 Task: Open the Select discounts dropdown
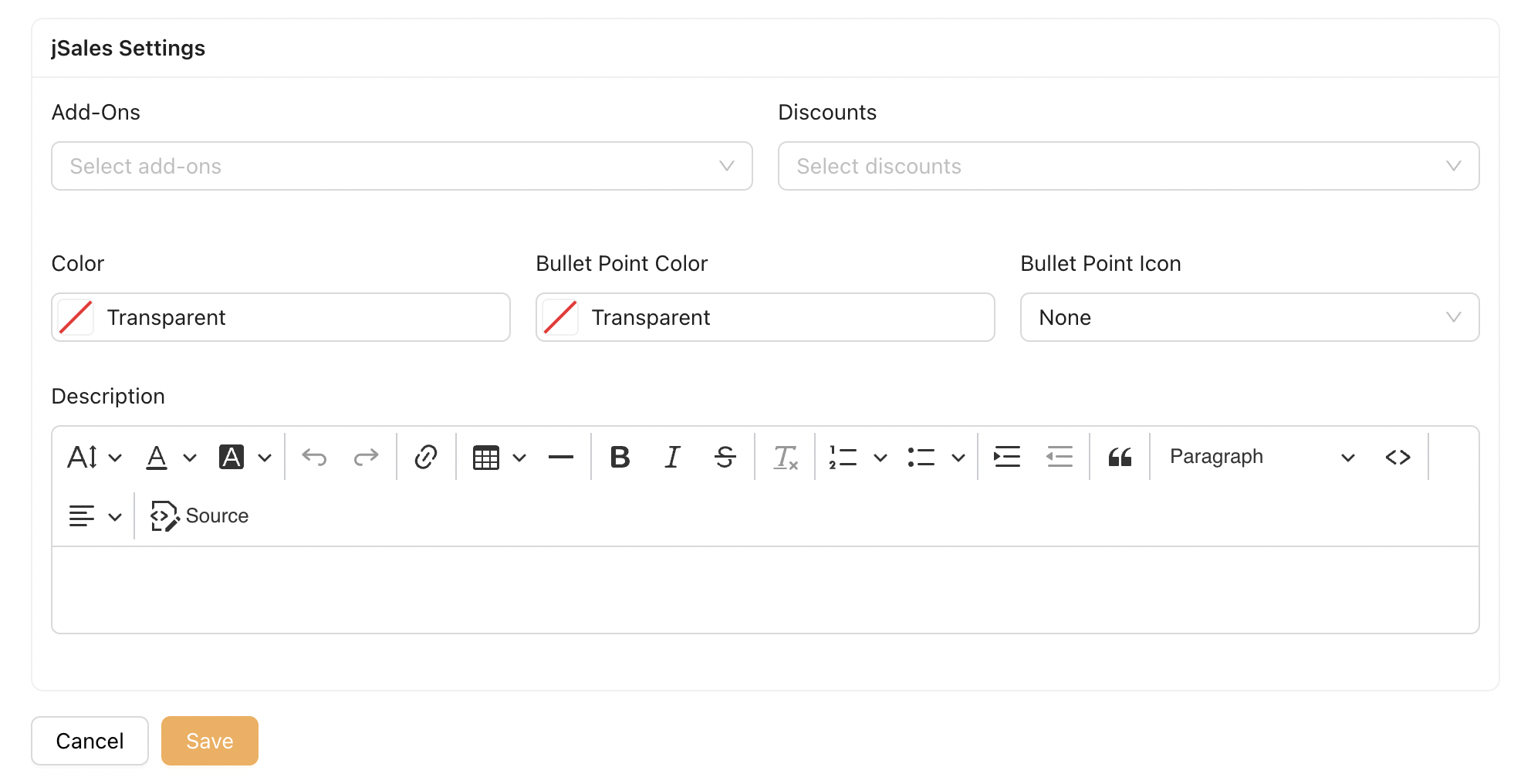pyautogui.click(x=1128, y=166)
